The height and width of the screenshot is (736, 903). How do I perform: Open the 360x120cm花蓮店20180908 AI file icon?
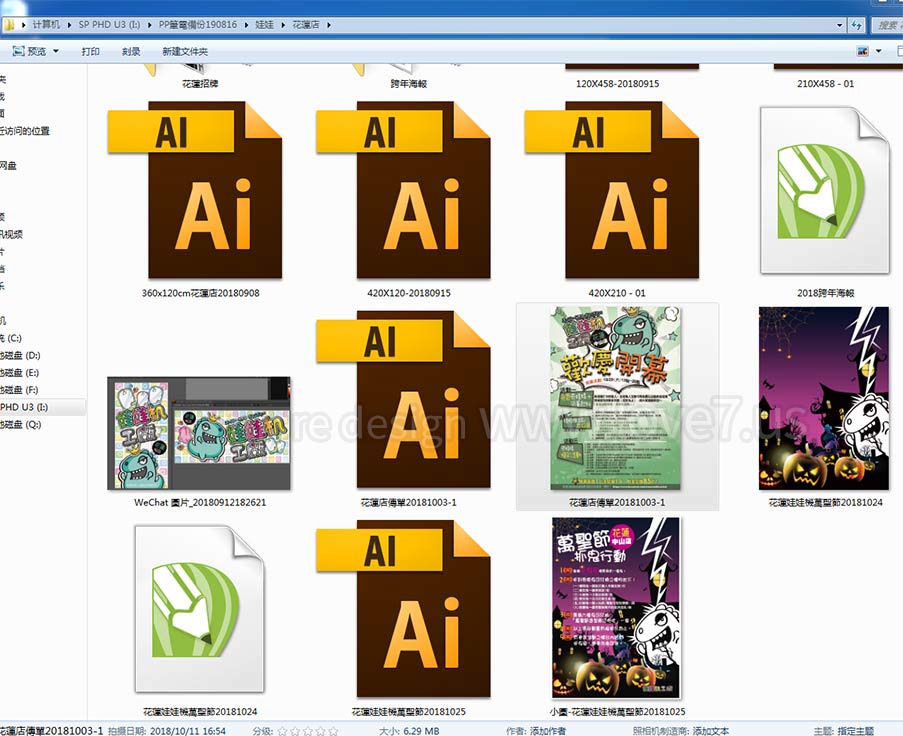pos(195,190)
